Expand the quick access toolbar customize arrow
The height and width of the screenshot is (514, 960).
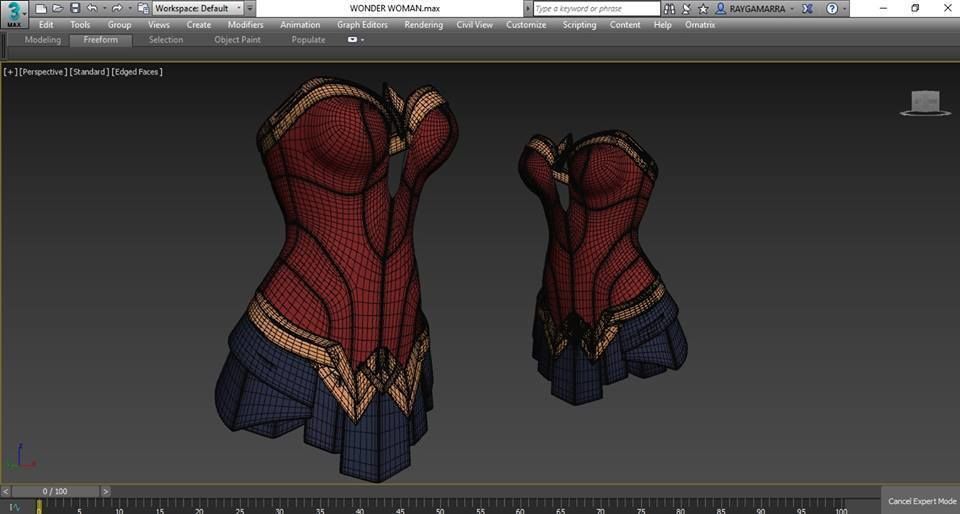pyautogui.click(x=250, y=9)
